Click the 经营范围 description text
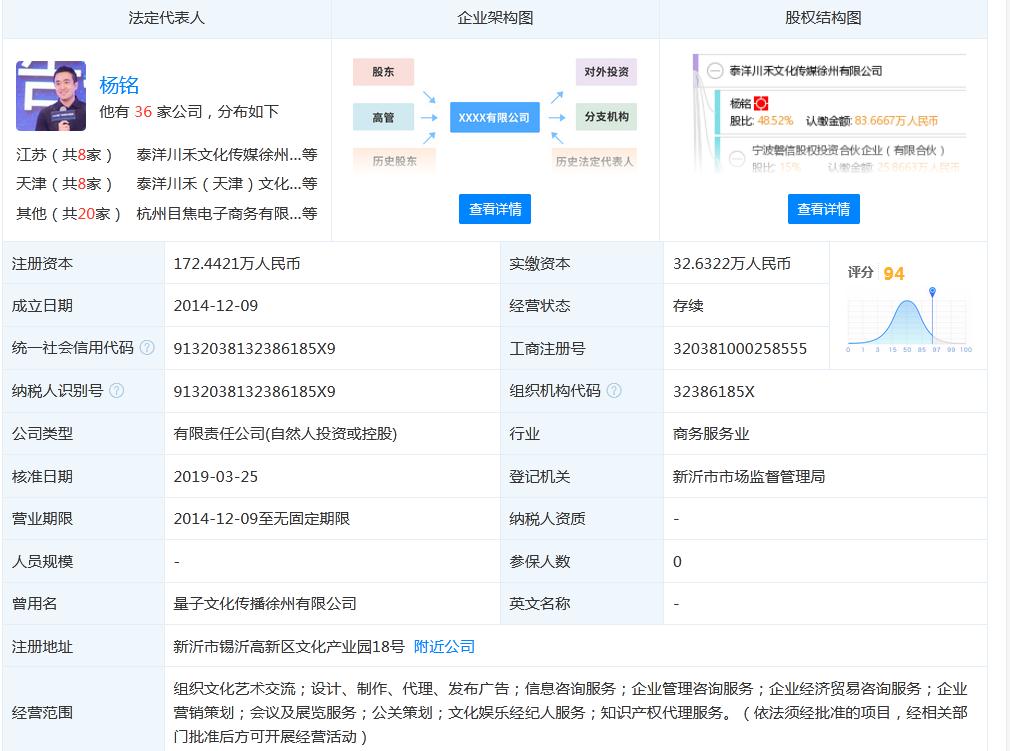 click(570, 712)
